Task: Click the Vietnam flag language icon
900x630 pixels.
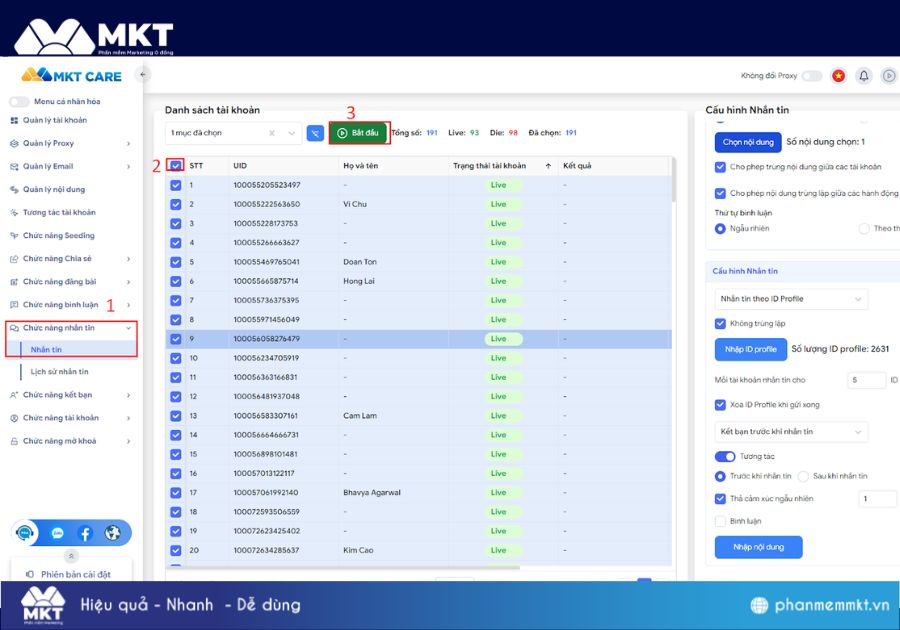Action: pyautogui.click(x=839, y=76)
